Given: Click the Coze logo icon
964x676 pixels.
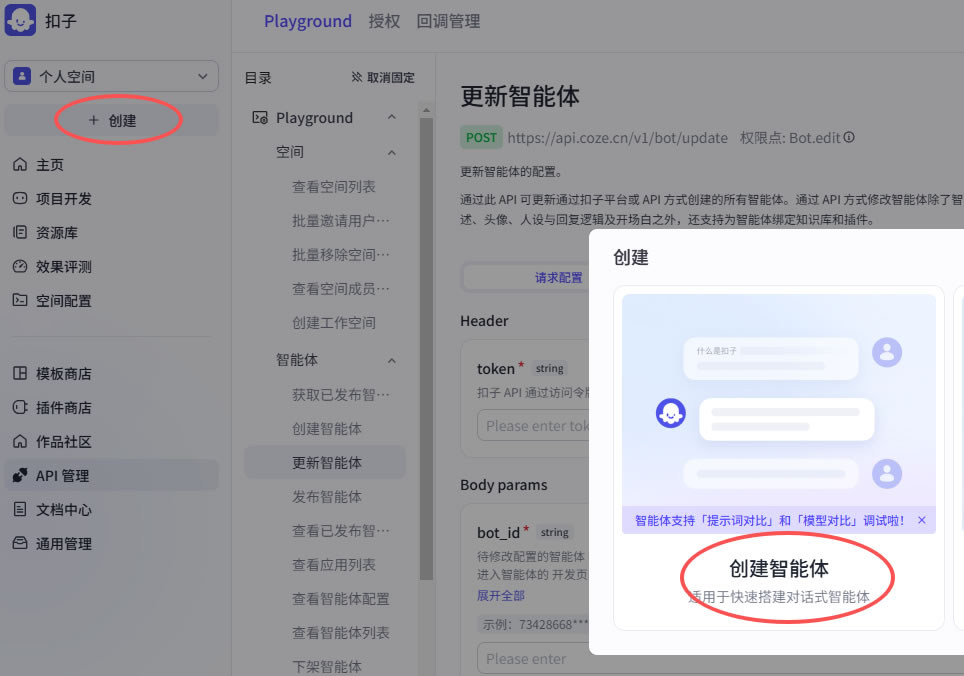Looking at the screenshot, I should (x=21, y=21).
